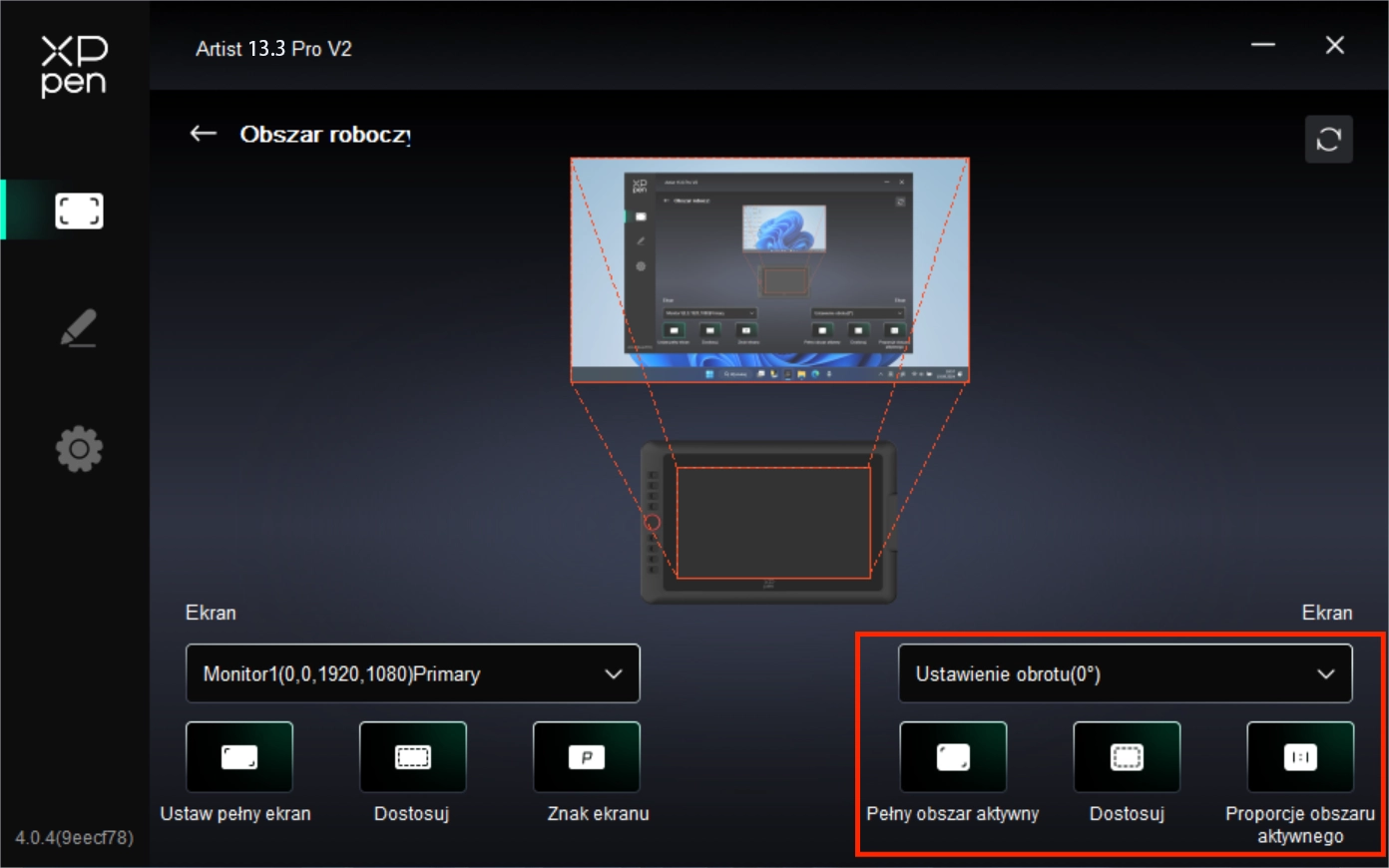Click the tablet active area rectangle
Viewport: 1389px width, 868px height.
point(773,522)
